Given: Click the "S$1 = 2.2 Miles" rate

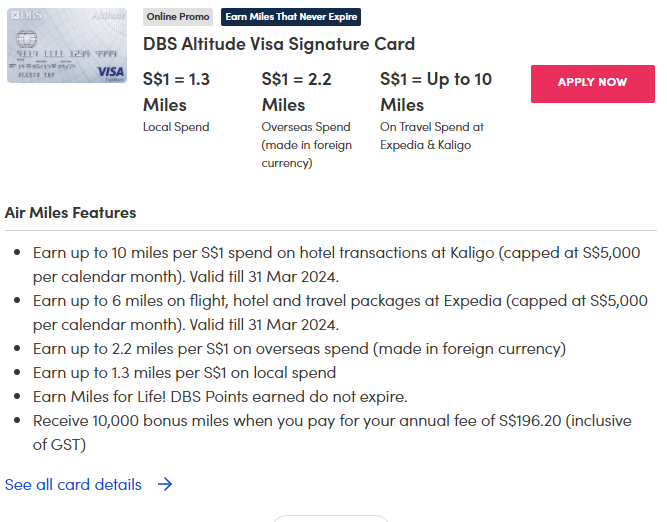Looking at the screenshot, I should click(x=296, y=91).
